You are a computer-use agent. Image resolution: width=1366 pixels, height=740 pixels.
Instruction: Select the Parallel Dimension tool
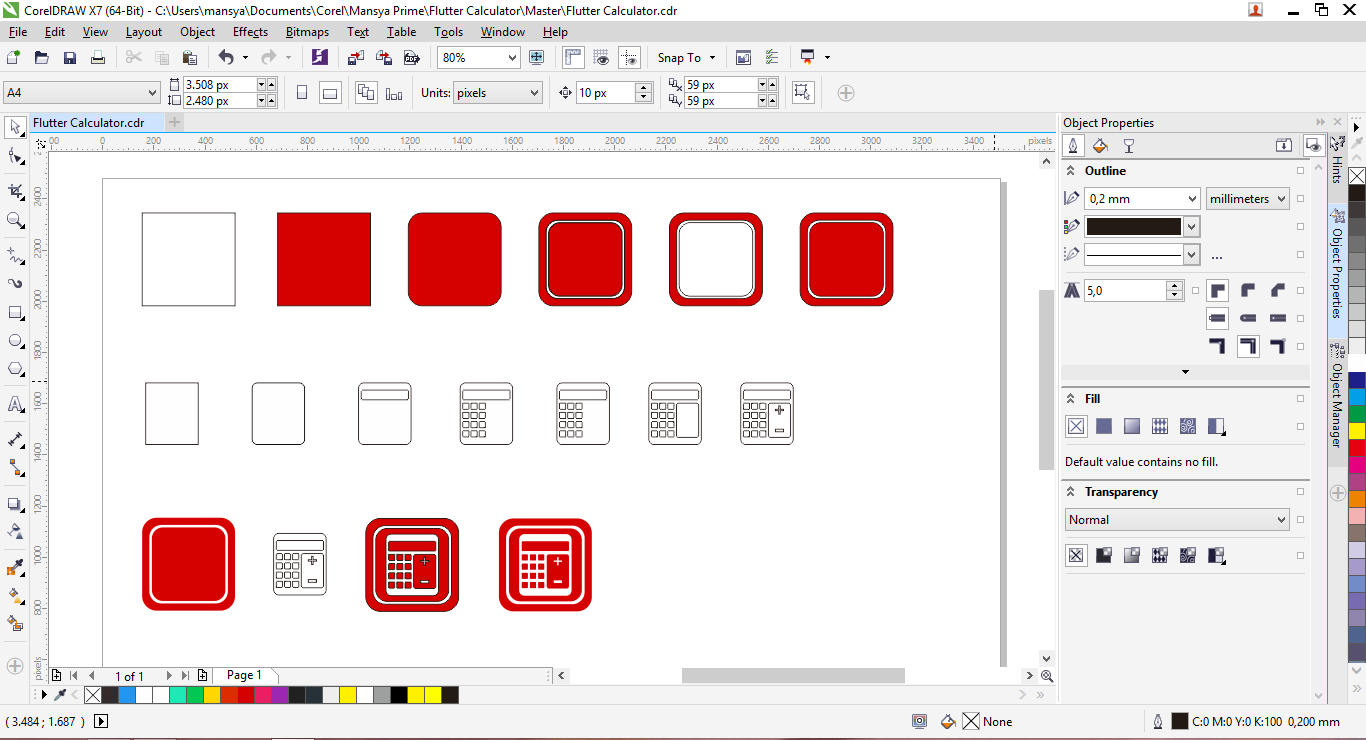tap(15, 439)
